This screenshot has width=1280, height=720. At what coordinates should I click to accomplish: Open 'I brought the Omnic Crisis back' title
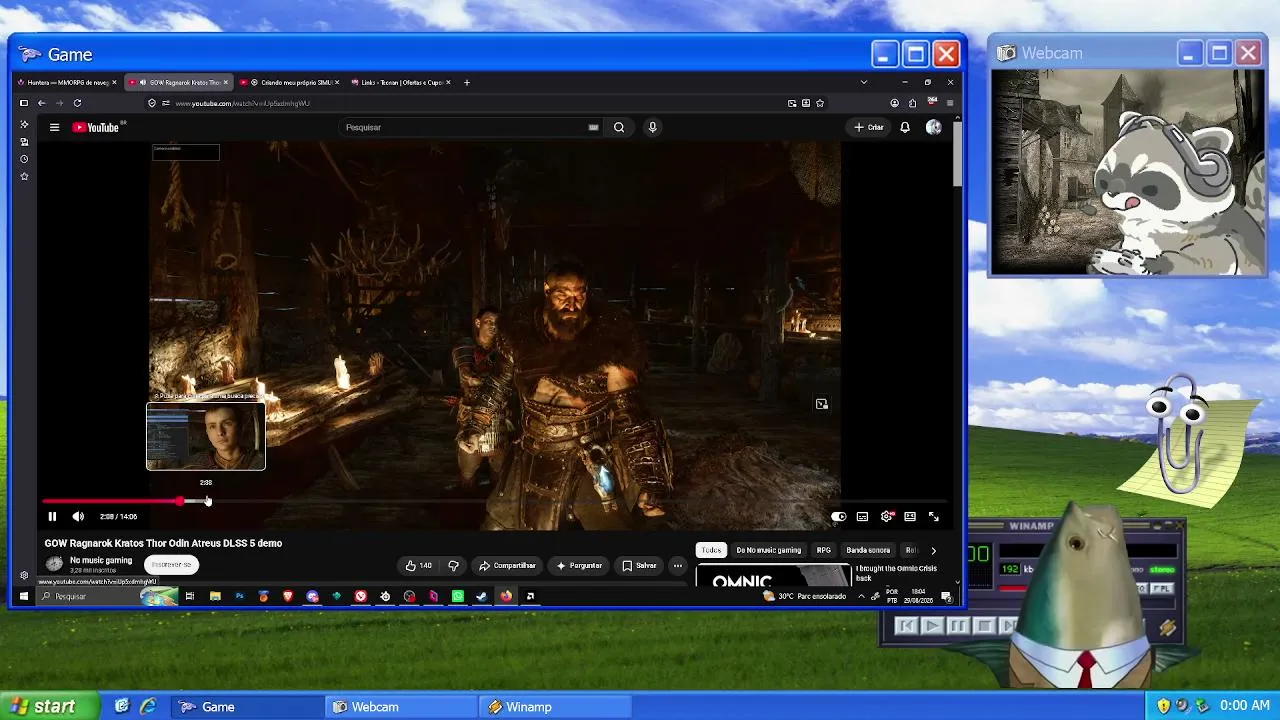point(896,573)
